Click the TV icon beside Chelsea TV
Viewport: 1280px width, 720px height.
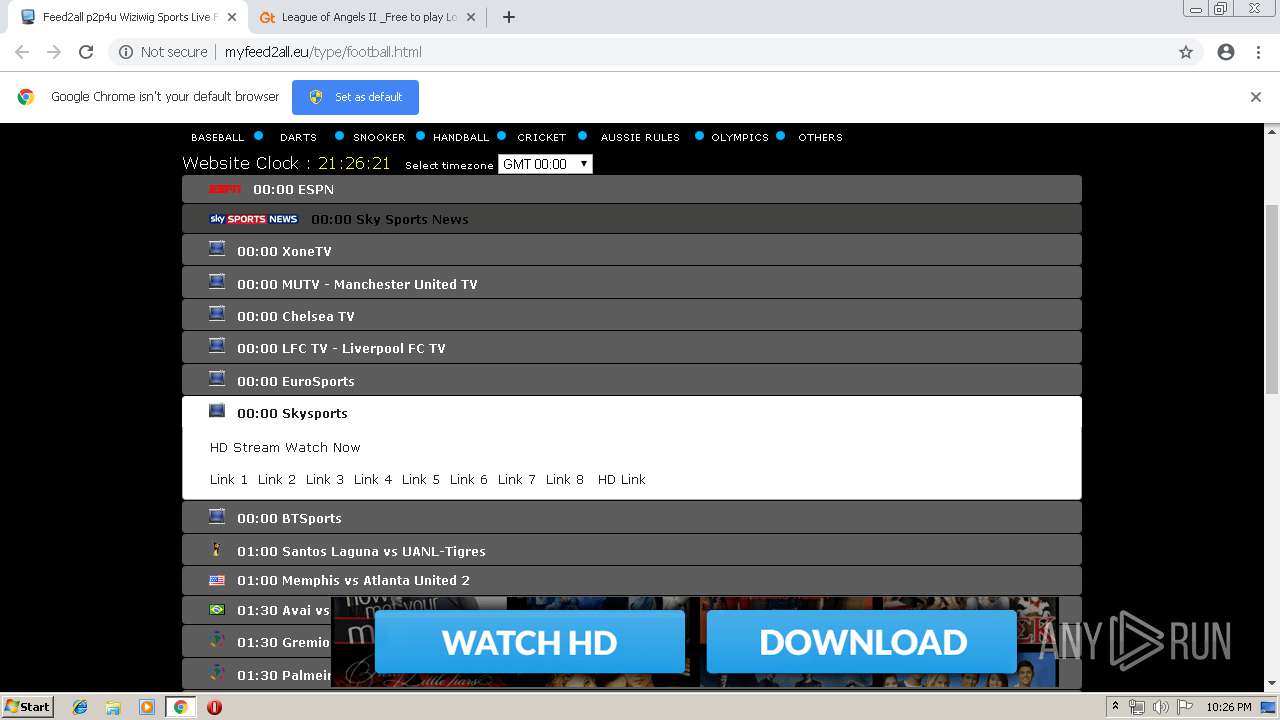(217, 314)
